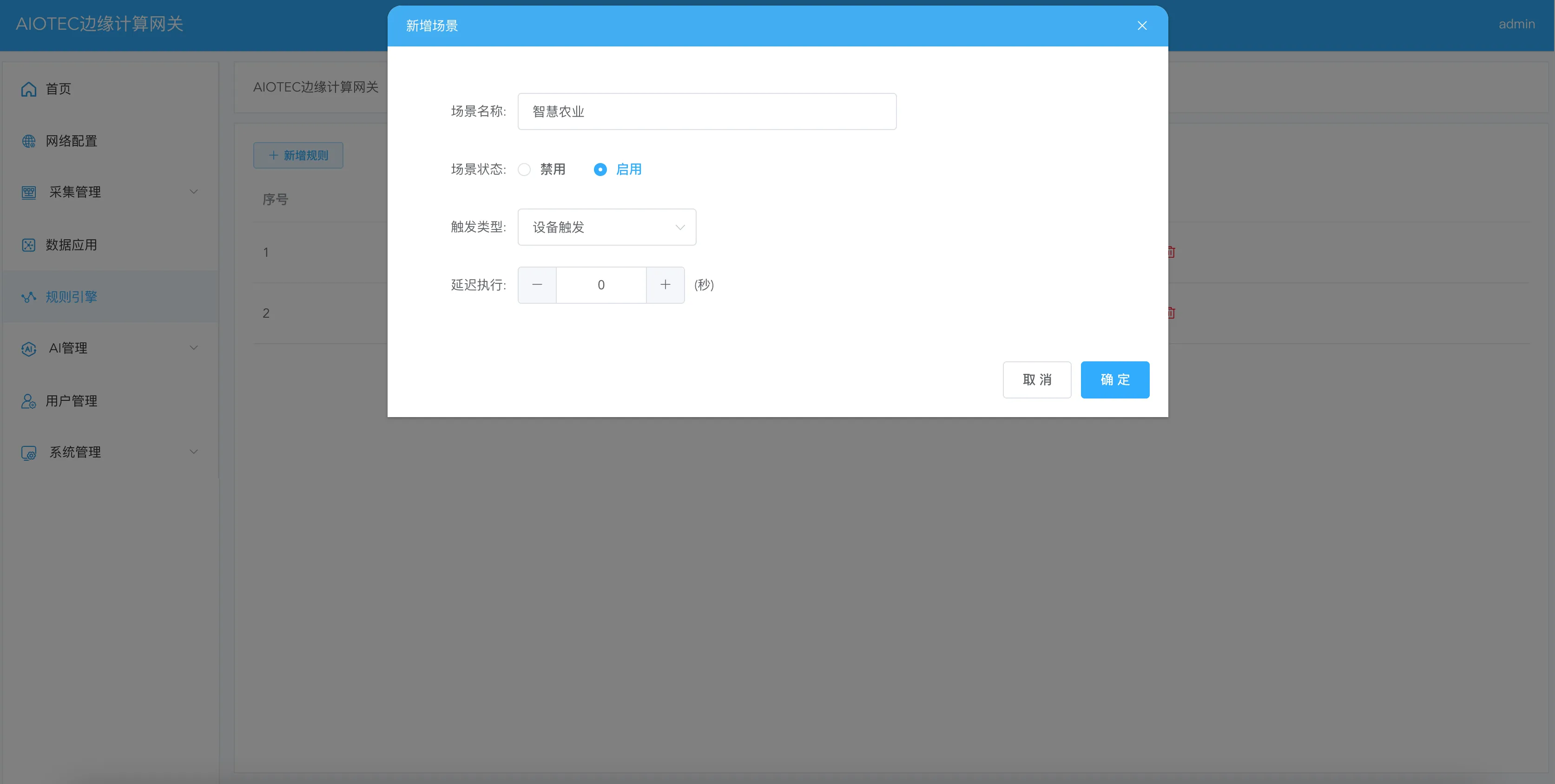Select the 启用 radio button
This screenshot has width=1555, height=784.
(x=600, y=170)
